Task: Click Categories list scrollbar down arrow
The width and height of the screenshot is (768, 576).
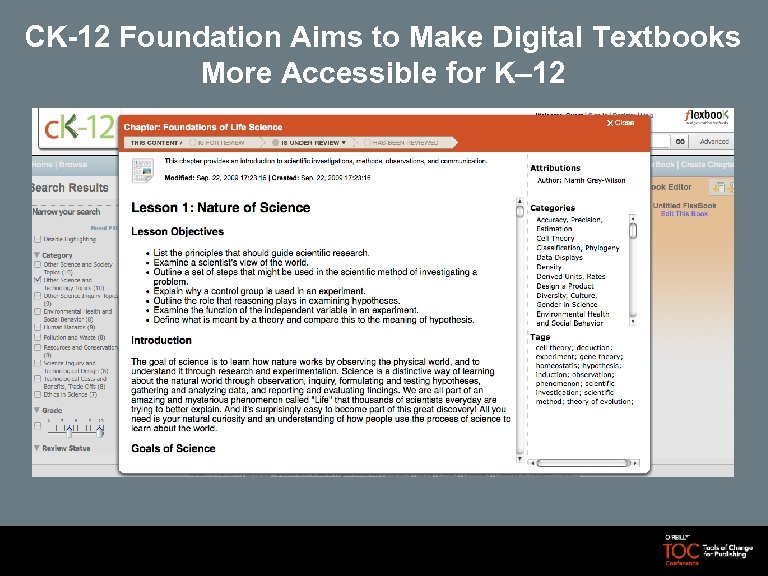Action: click(633, 322)
